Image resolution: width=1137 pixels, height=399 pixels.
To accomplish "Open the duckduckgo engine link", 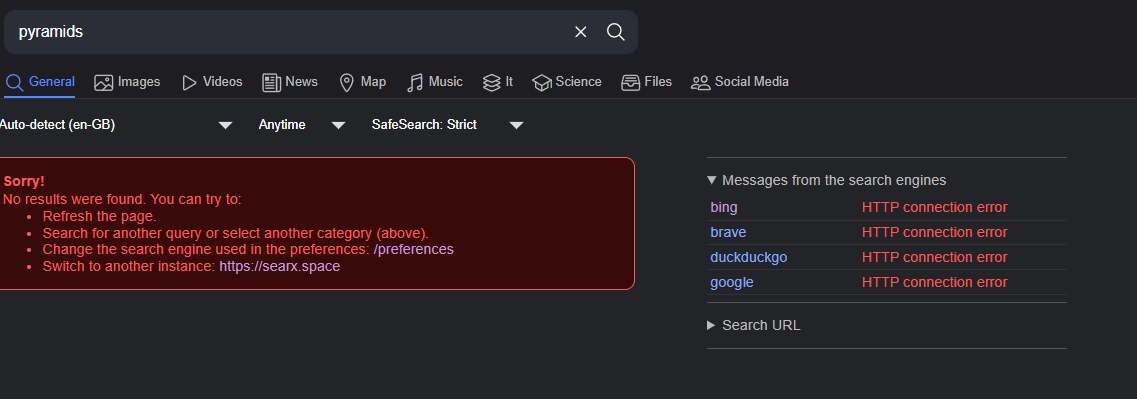I will [x=748, y=258].
